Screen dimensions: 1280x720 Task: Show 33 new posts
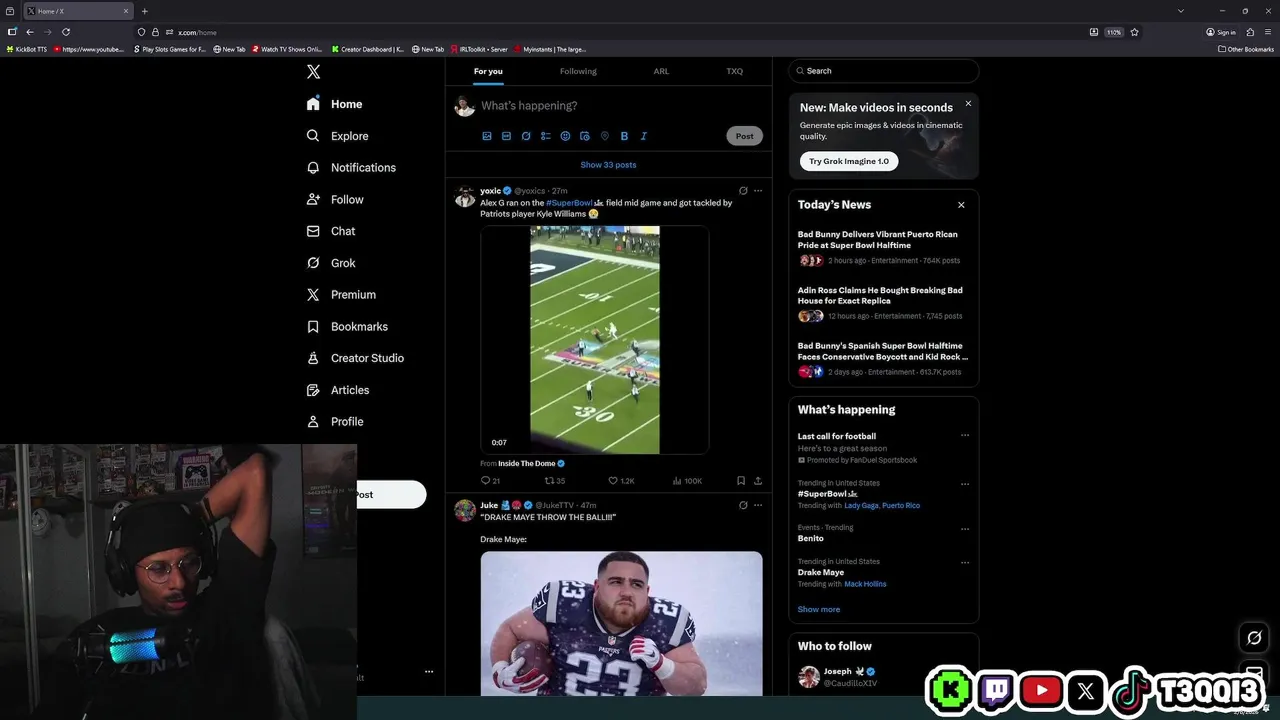pos(608,165)
